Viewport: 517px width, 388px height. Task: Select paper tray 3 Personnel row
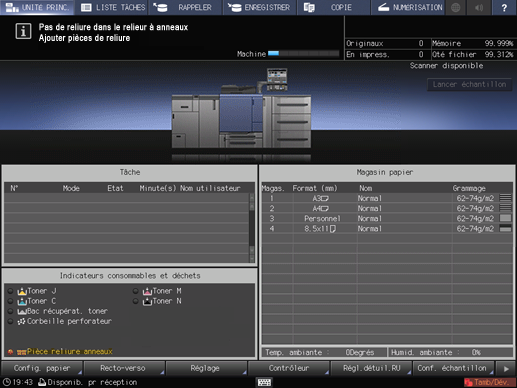click(387, 218)
